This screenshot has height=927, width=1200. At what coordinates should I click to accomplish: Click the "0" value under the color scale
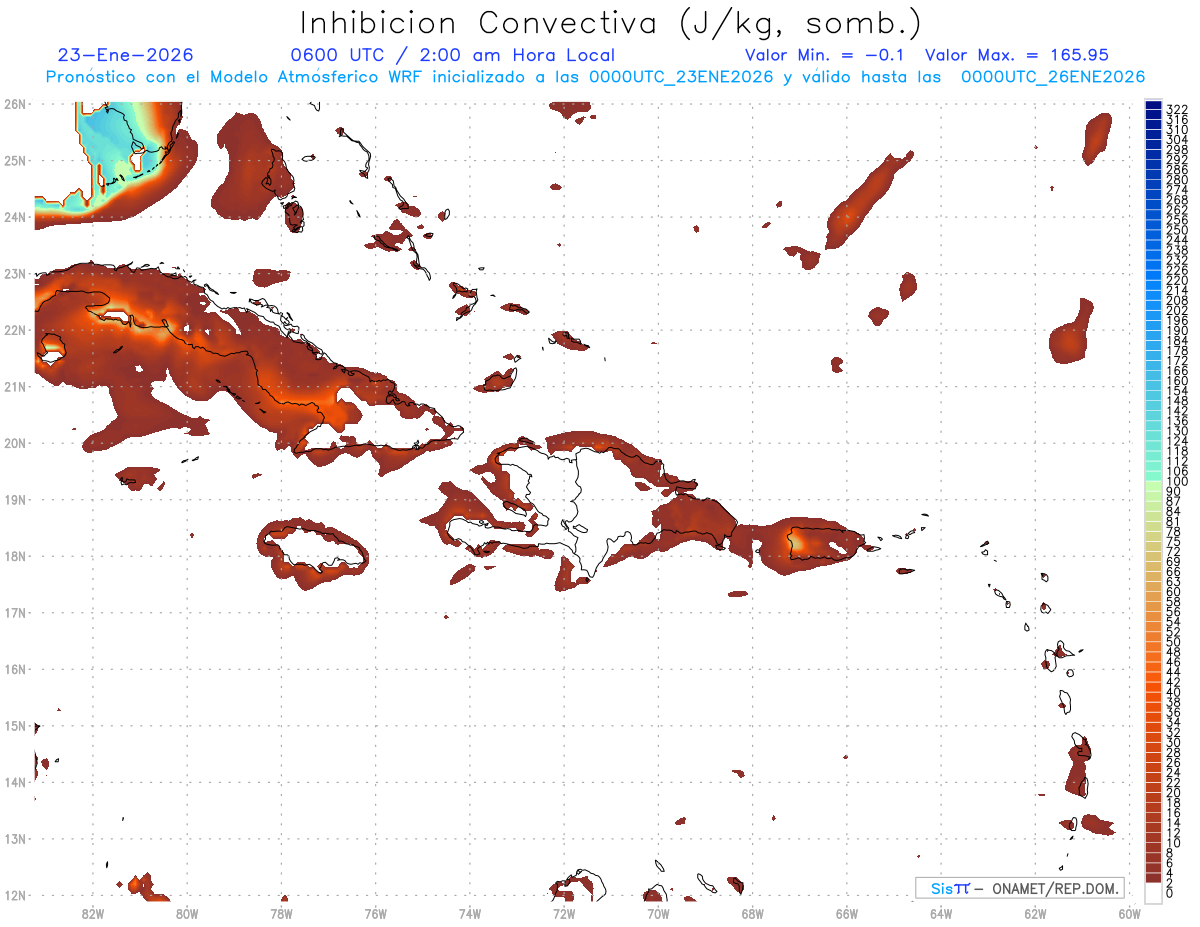[x=1170, y=892]
